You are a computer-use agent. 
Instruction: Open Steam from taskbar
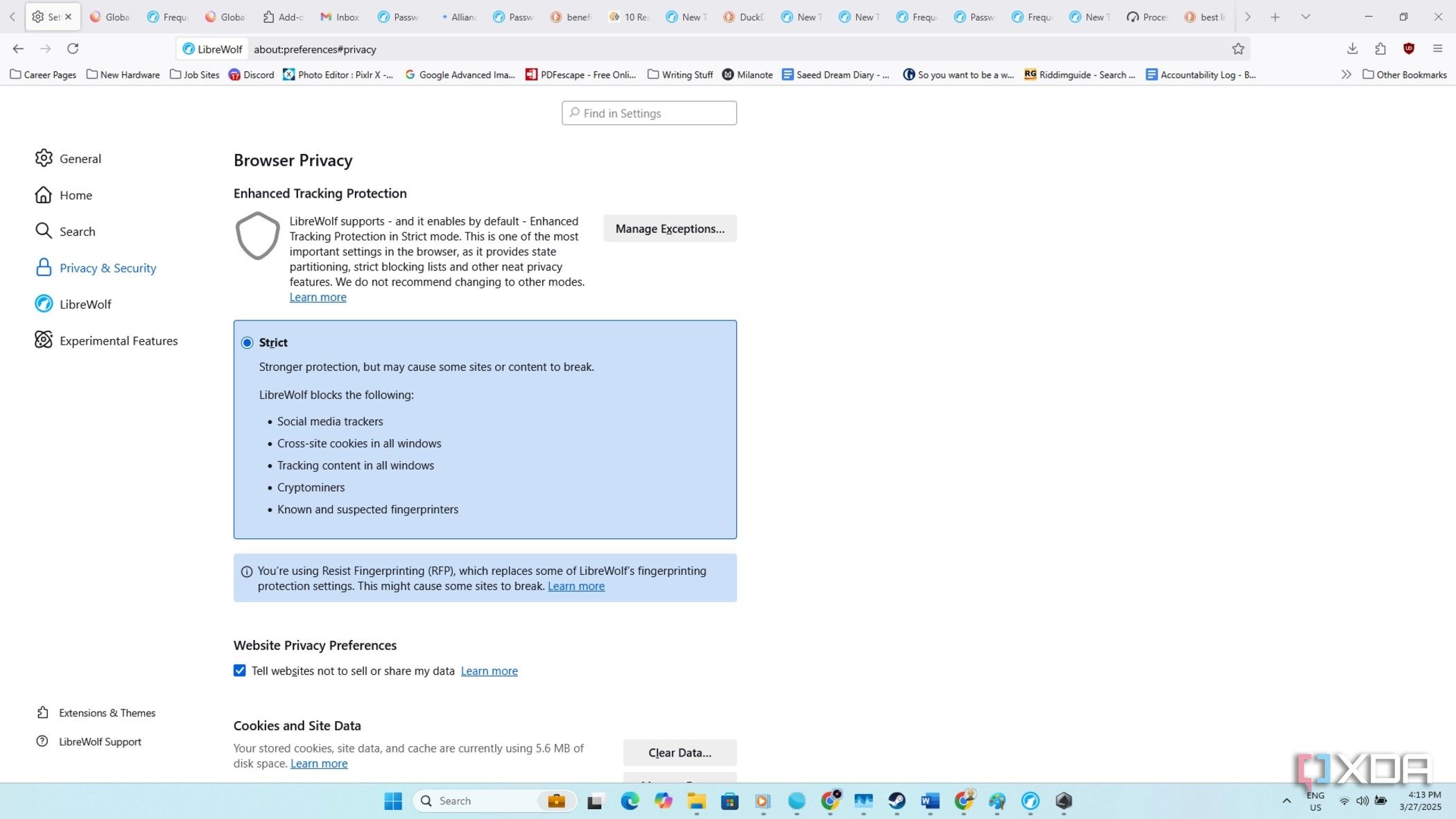coord(896,801)
